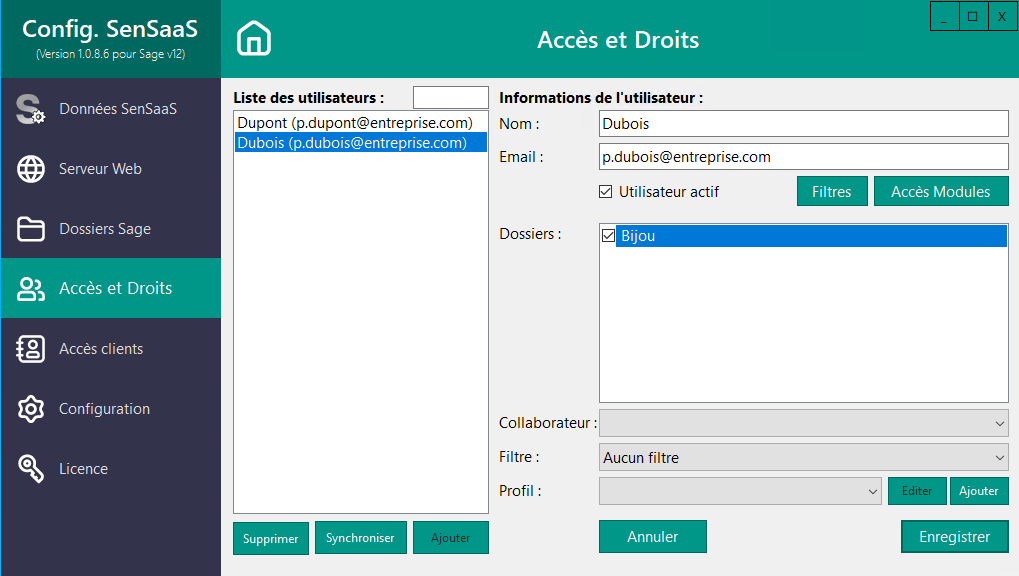Close the window with X
1019x576 pixels.
coord(1002,16)
